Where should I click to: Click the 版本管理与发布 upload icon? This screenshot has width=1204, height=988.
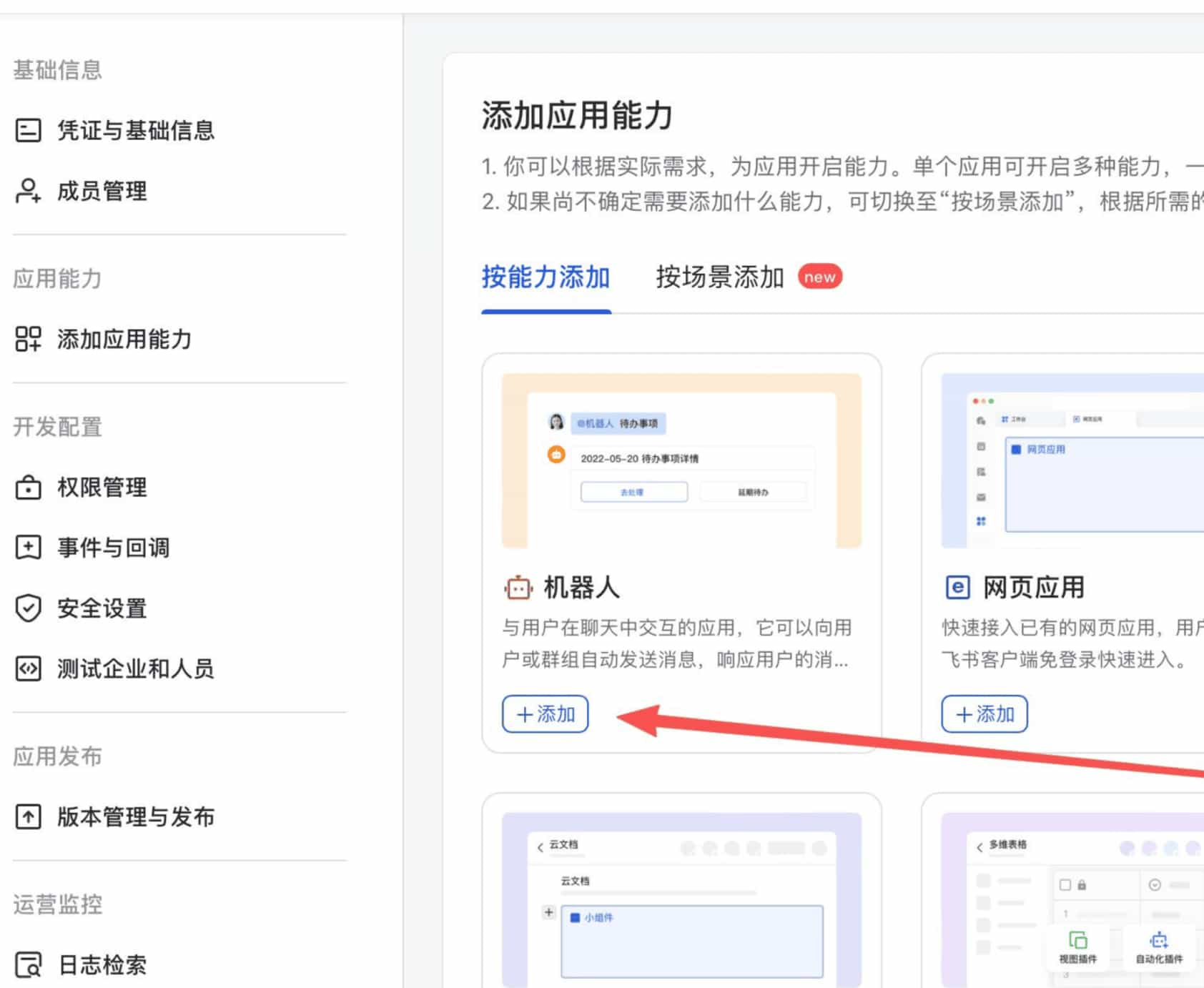[28, 816]
